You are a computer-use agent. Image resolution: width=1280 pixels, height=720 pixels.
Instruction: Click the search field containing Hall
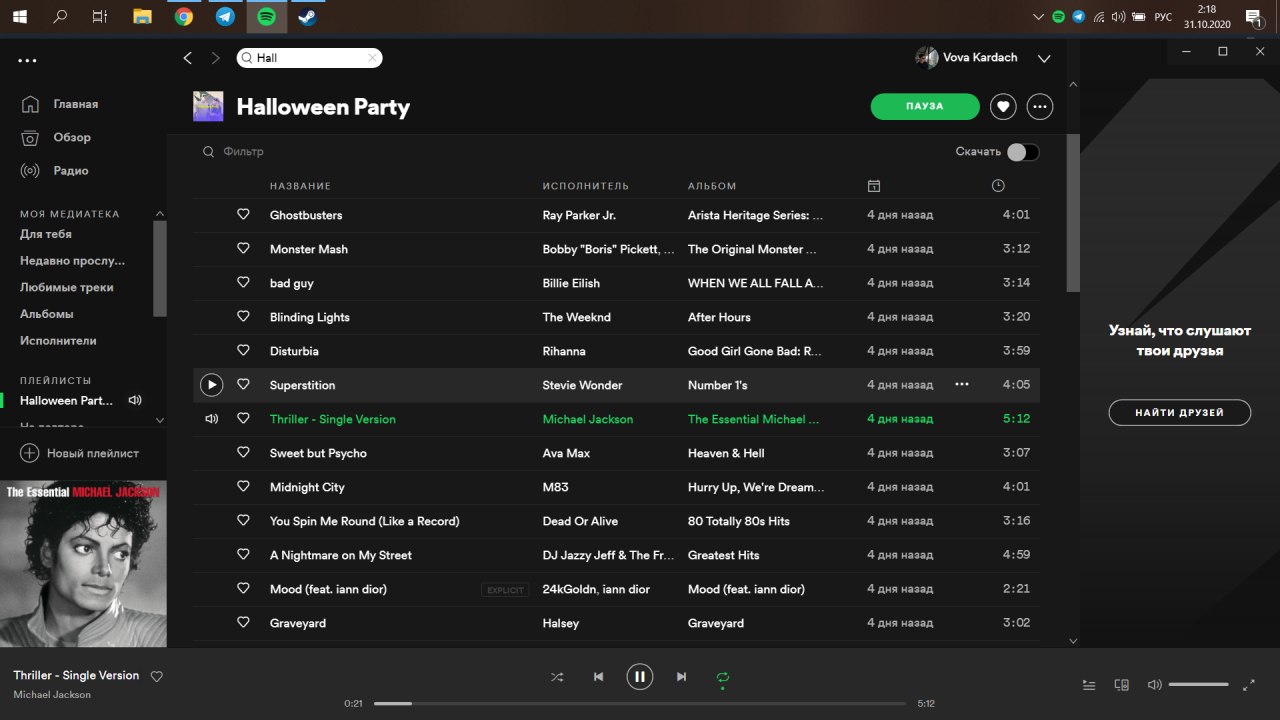click(x=309, y=58)
